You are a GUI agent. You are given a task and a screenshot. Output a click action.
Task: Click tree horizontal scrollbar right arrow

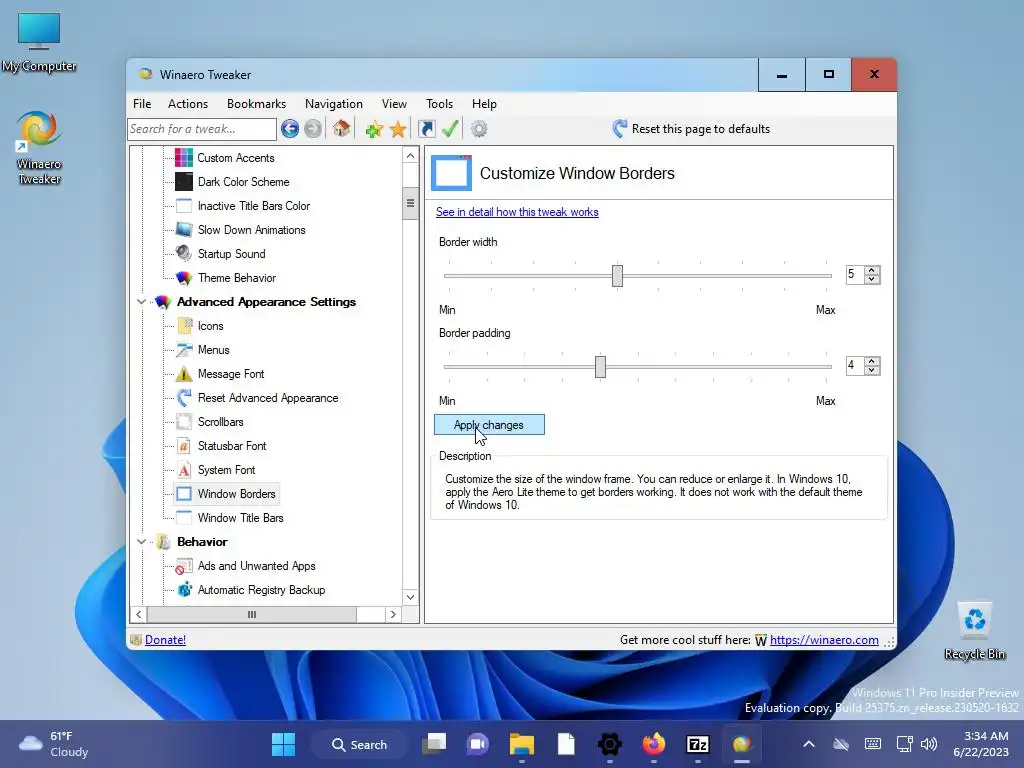tap(392, 615)
